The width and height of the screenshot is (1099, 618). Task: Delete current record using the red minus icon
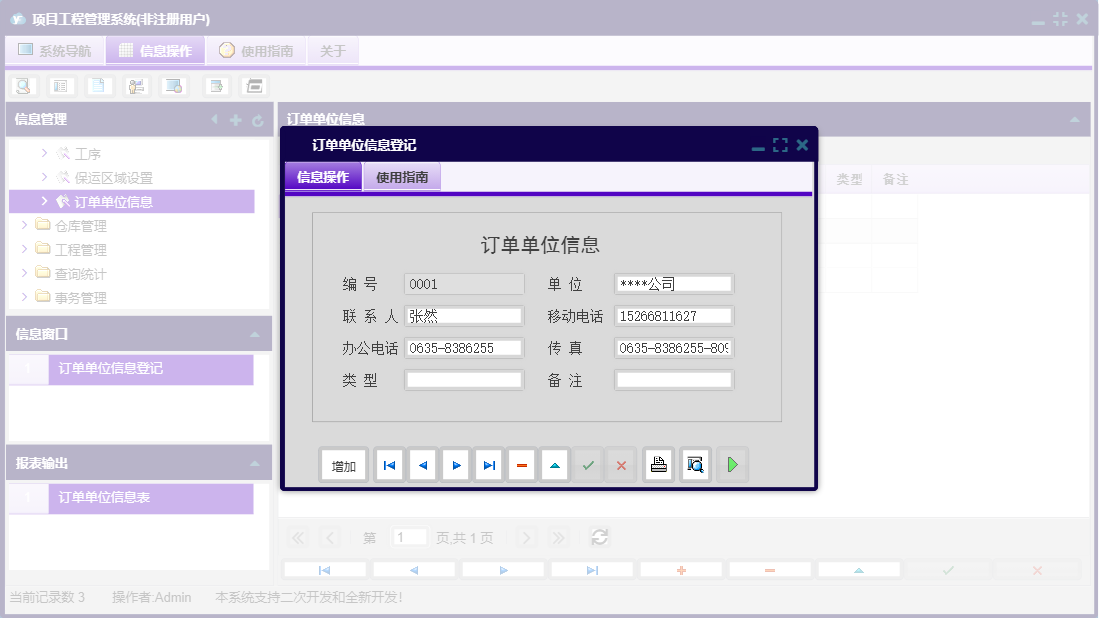(x=521, y=464)
